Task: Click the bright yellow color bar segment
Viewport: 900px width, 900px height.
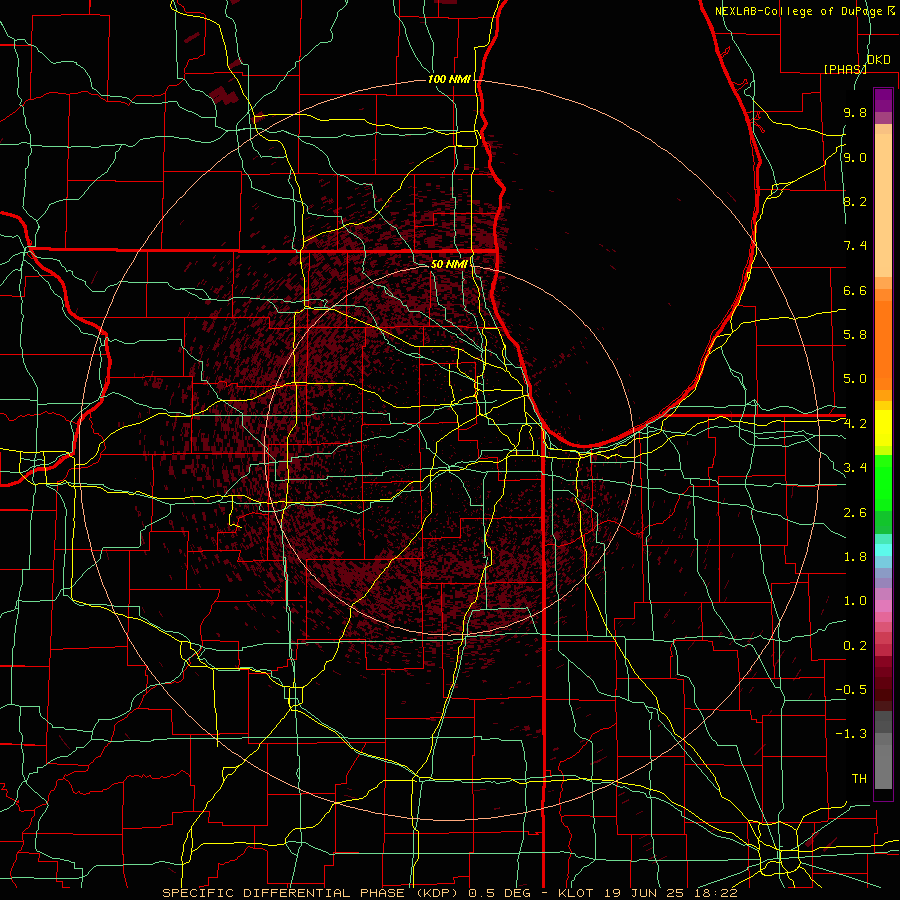Action: pos(883,428)
